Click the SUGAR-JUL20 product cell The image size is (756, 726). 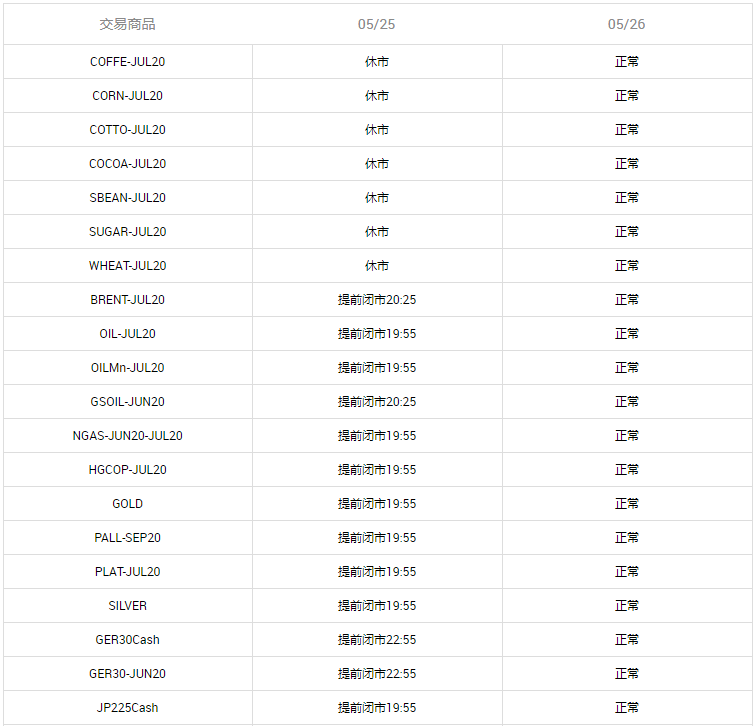coord(127,232)
